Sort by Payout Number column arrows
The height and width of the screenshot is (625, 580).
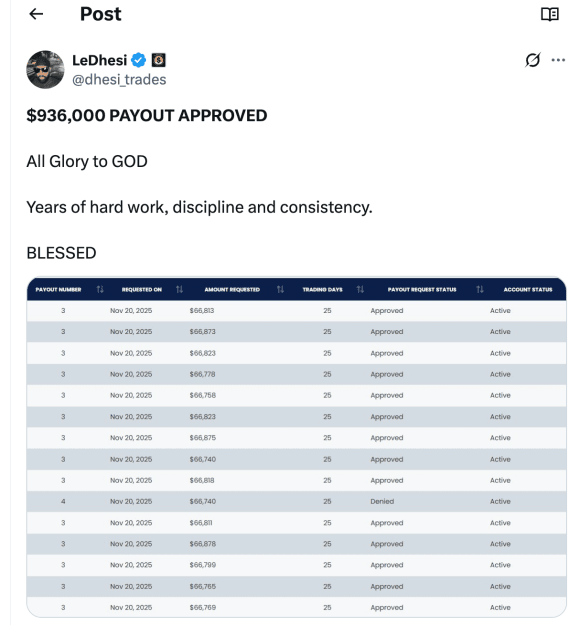tap(100, 289)
